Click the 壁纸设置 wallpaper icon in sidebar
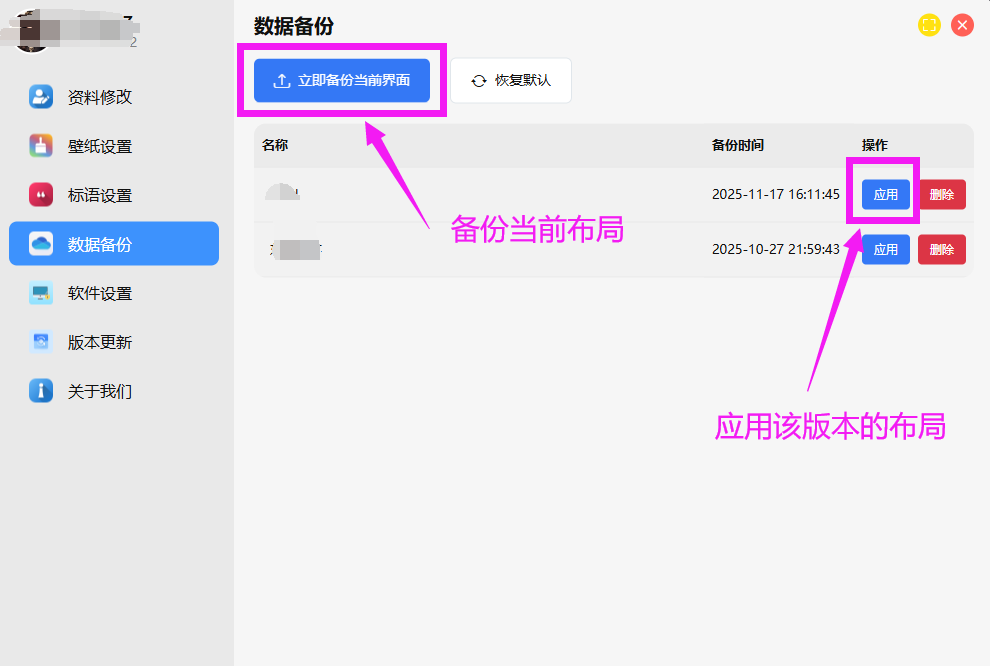The image size is (990, 666). 41,146
